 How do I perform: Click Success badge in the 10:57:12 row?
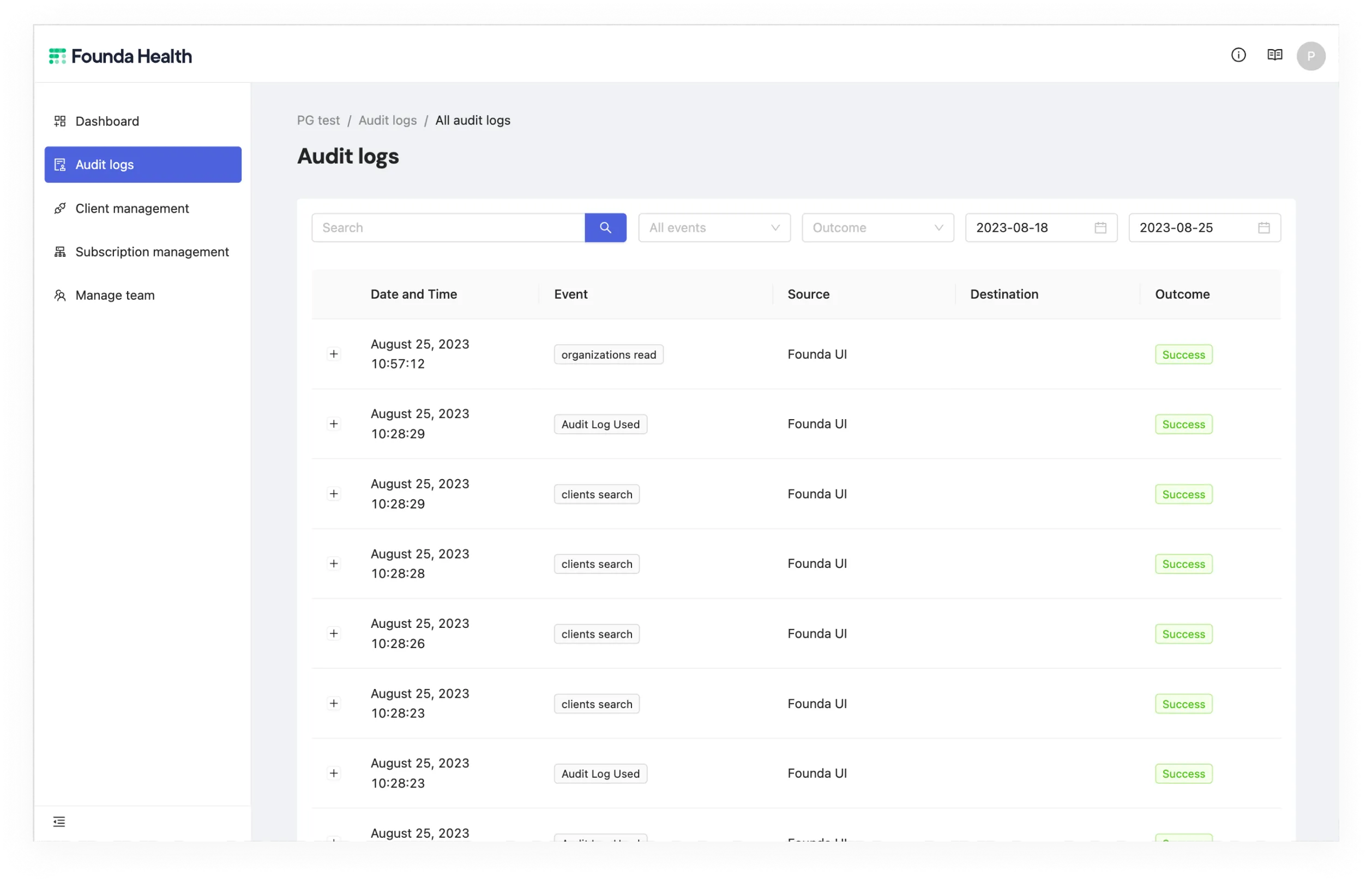(x=1183, y=354)
